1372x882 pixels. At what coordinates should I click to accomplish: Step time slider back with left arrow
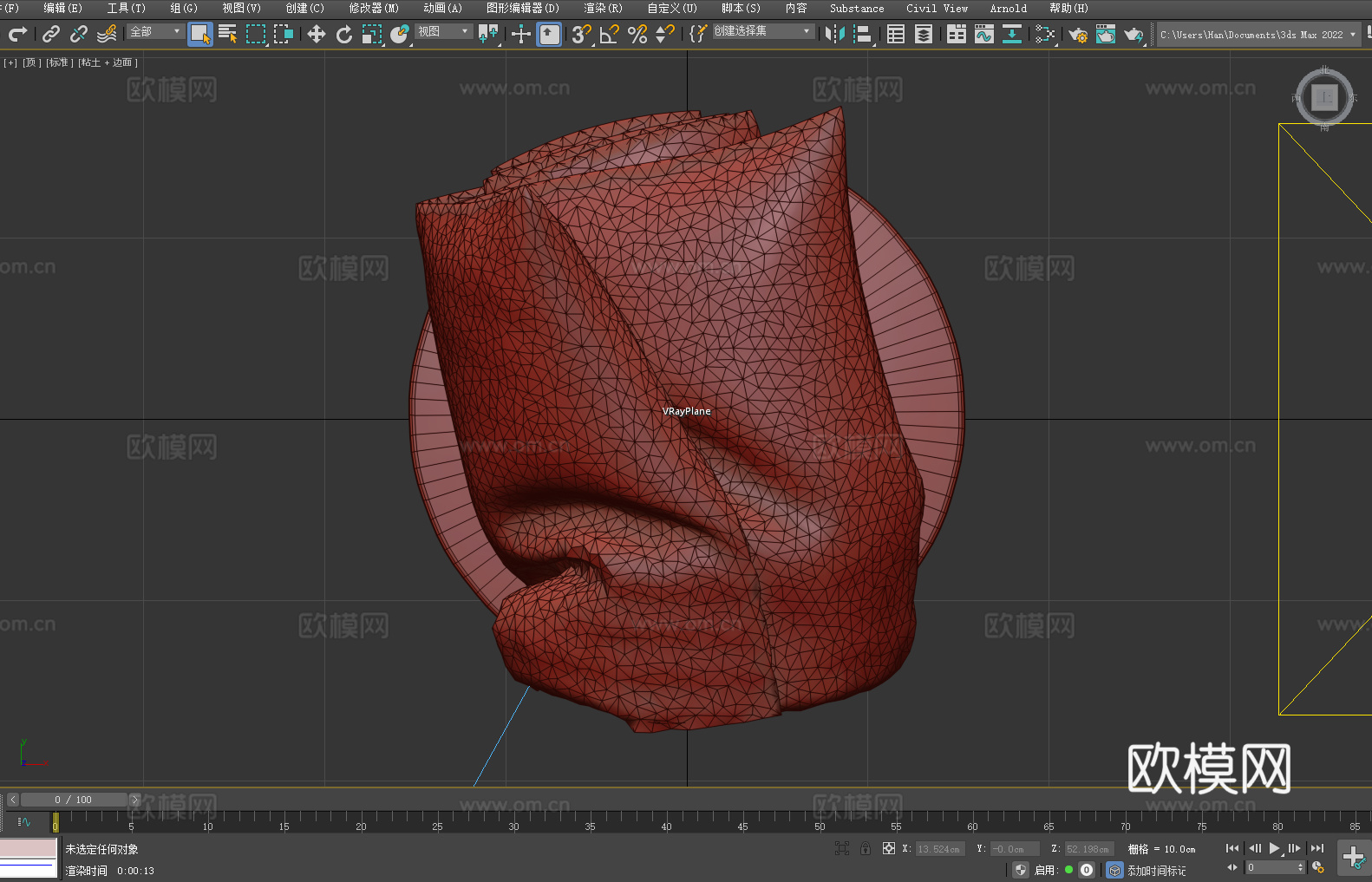tap(12, 800)
